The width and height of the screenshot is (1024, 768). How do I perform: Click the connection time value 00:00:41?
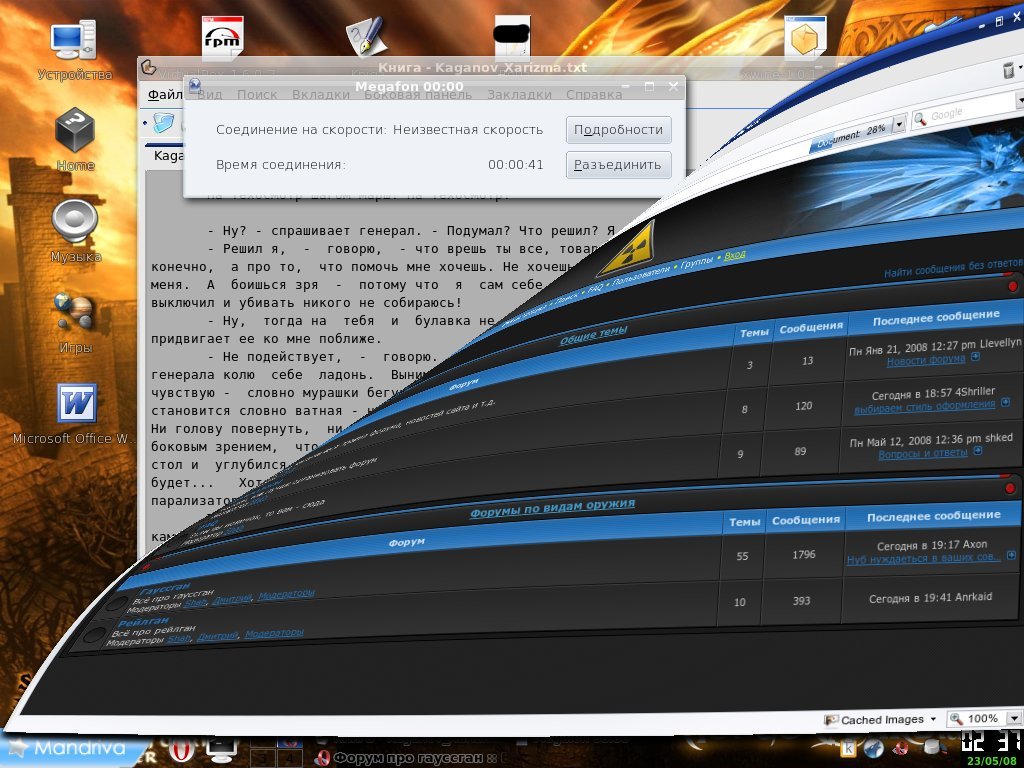click(x=515, y=165)
